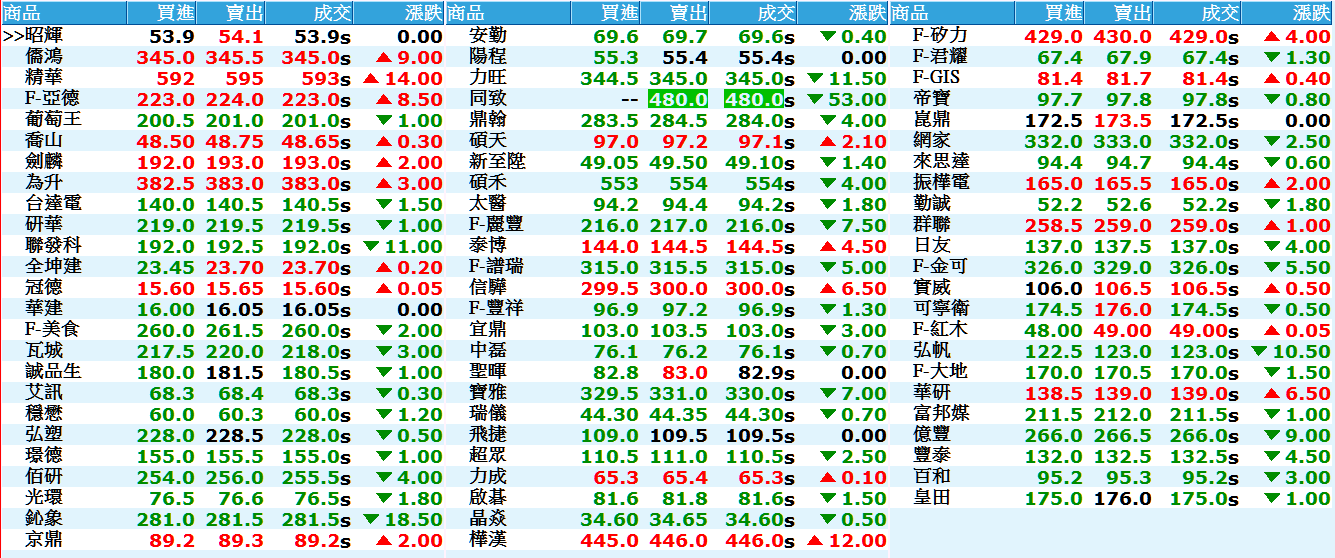
Task: Select the 昭輝 stock marked with >>
Action: click(x=44, y=37)
